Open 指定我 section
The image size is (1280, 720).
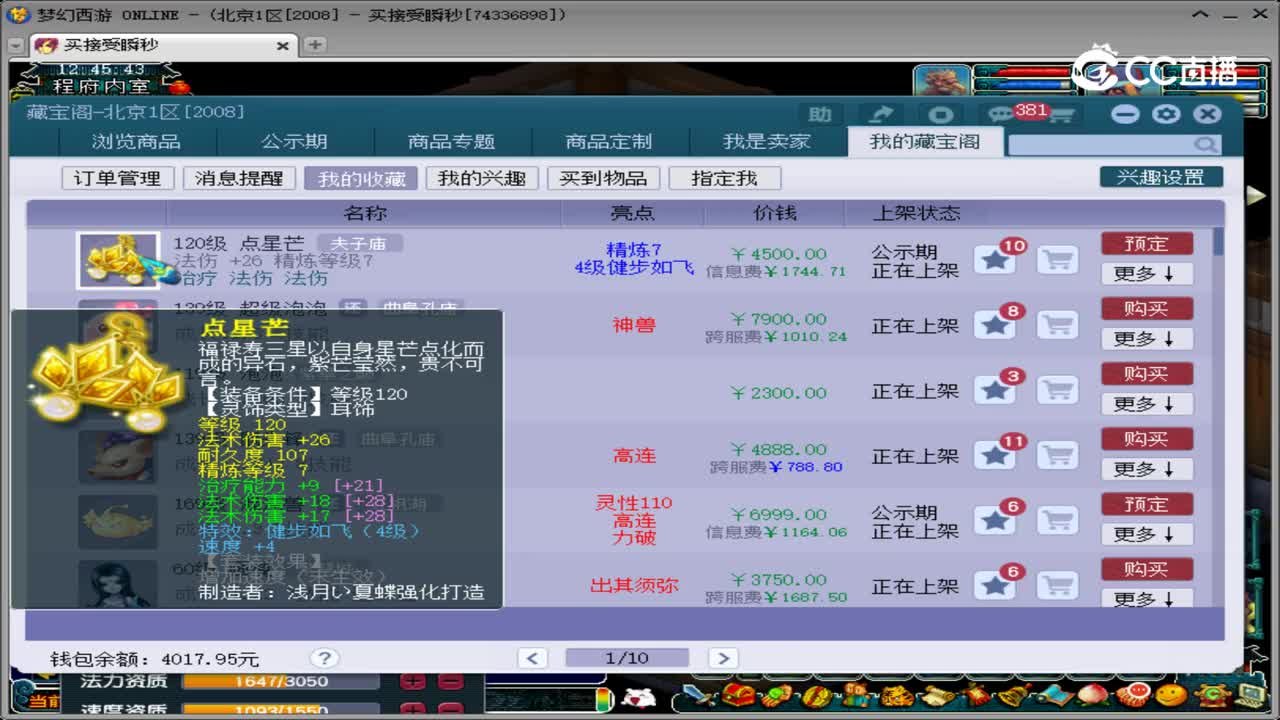[x=725, y=179]
